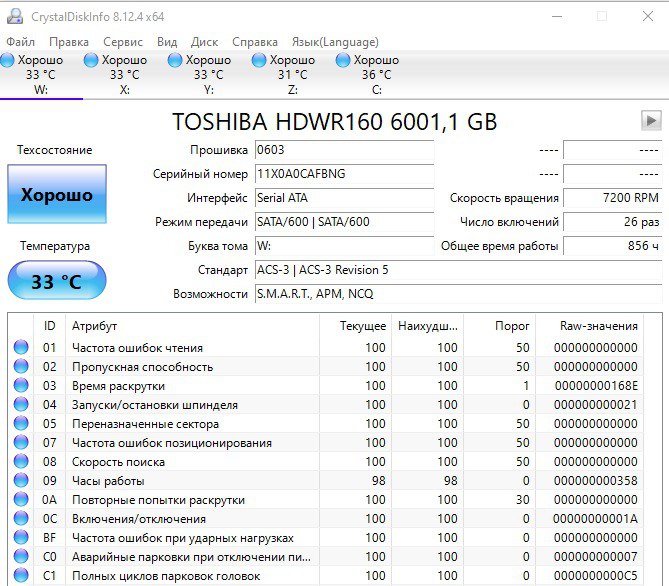The width and height of the screenshot is (669, 586).
Task: Click the firmware field 0603
Action: coord(344,150)
